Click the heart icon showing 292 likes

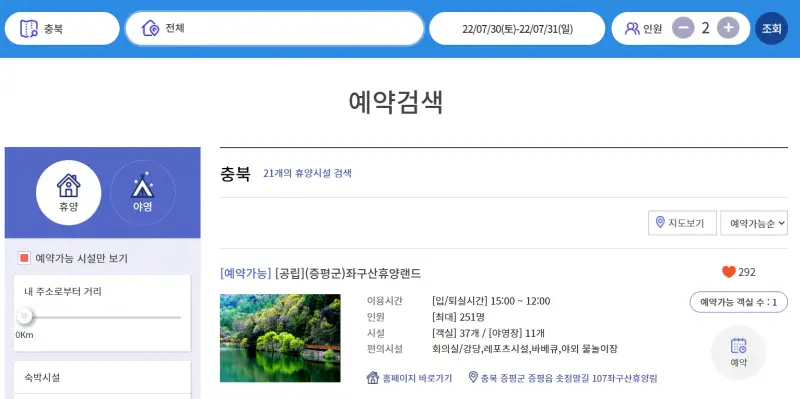(729, 272)
